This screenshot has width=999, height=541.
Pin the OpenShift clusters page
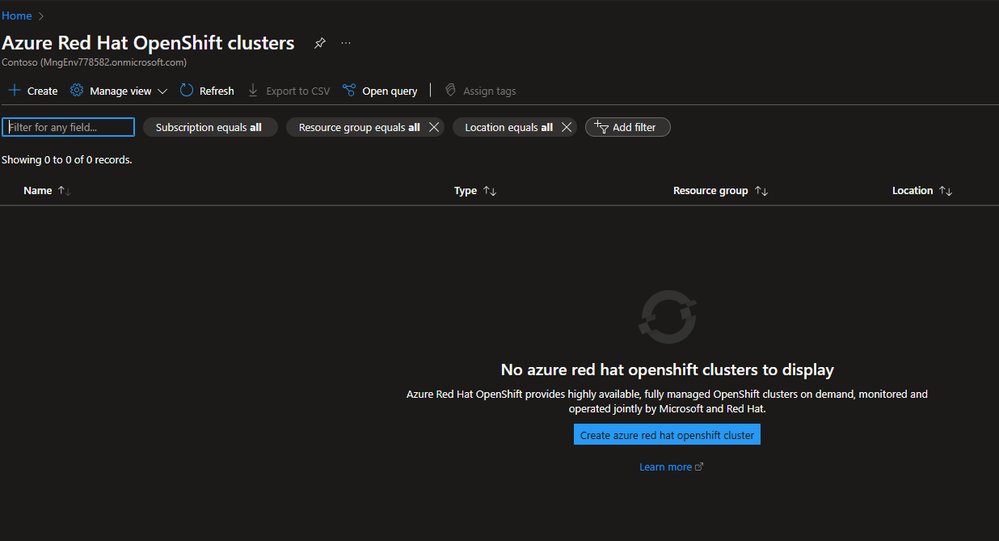point(320,43)
